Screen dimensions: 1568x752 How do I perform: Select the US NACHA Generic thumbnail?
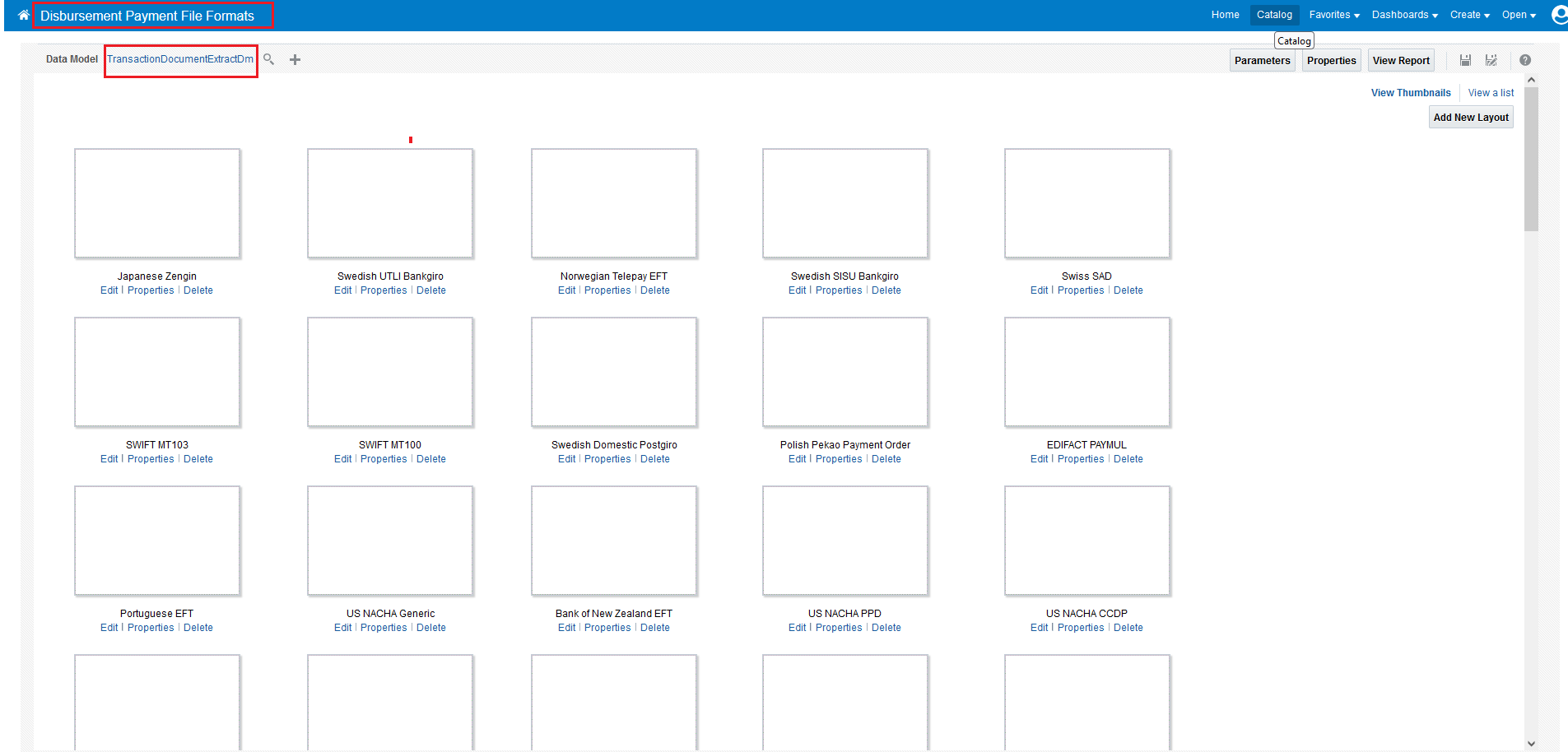point(390,541)
